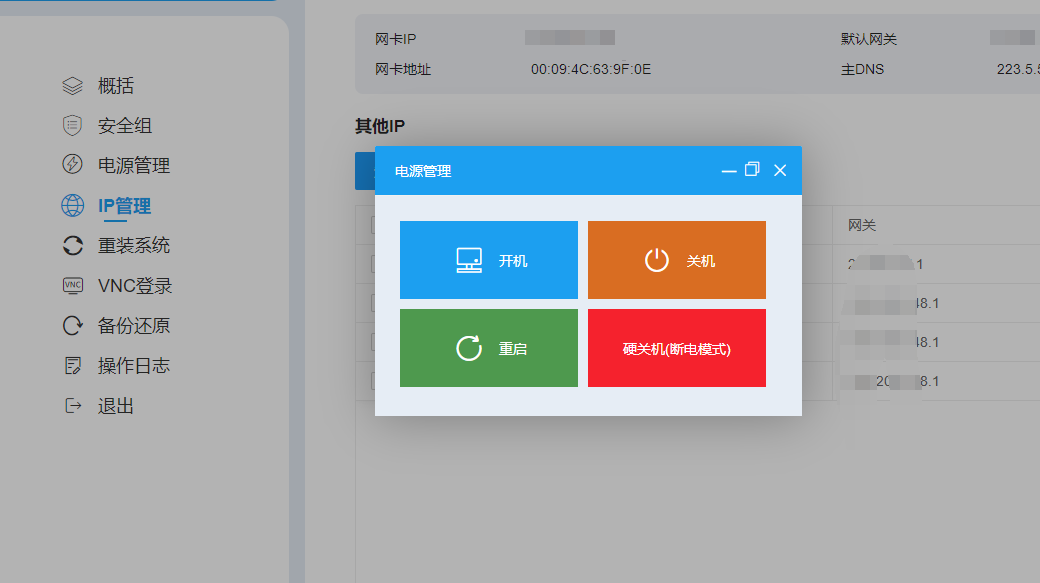Image resolution: width=1040 pixels, height=583 pixels.
Task: Click the VNC登录 monitor icon
Action: (72, 286)
